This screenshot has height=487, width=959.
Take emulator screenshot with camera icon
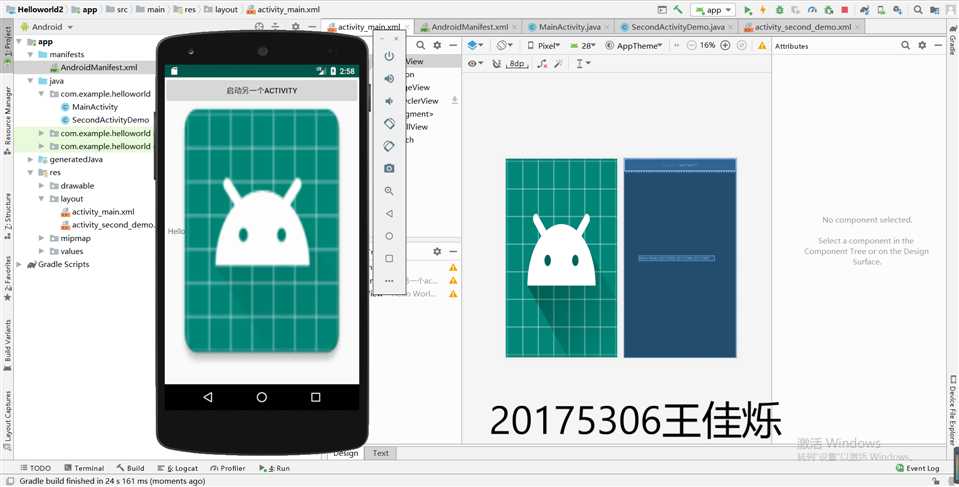(x=389, y=168)
